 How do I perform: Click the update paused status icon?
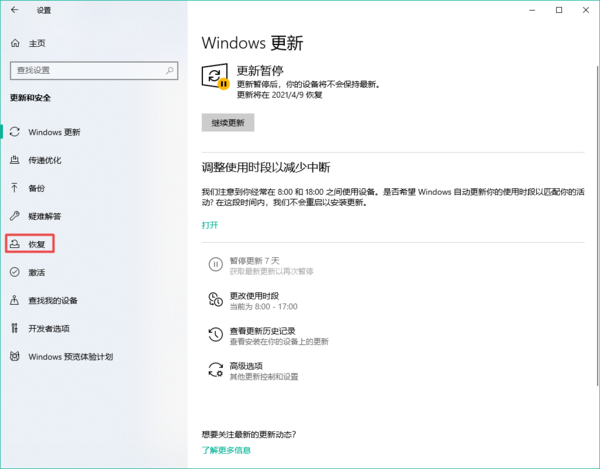(x=215, y=76)
